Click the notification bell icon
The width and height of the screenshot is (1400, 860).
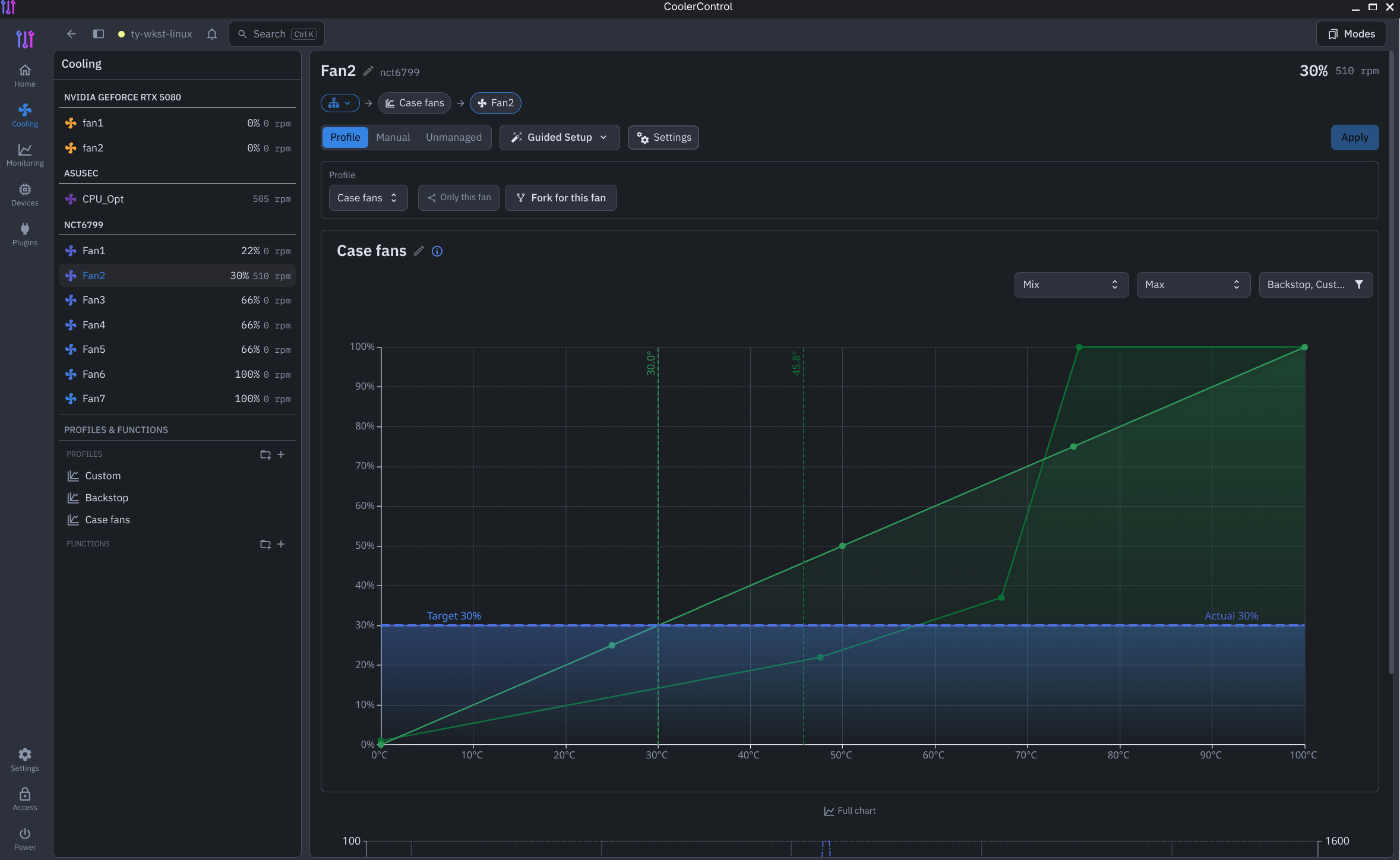[x=212, y=34]
